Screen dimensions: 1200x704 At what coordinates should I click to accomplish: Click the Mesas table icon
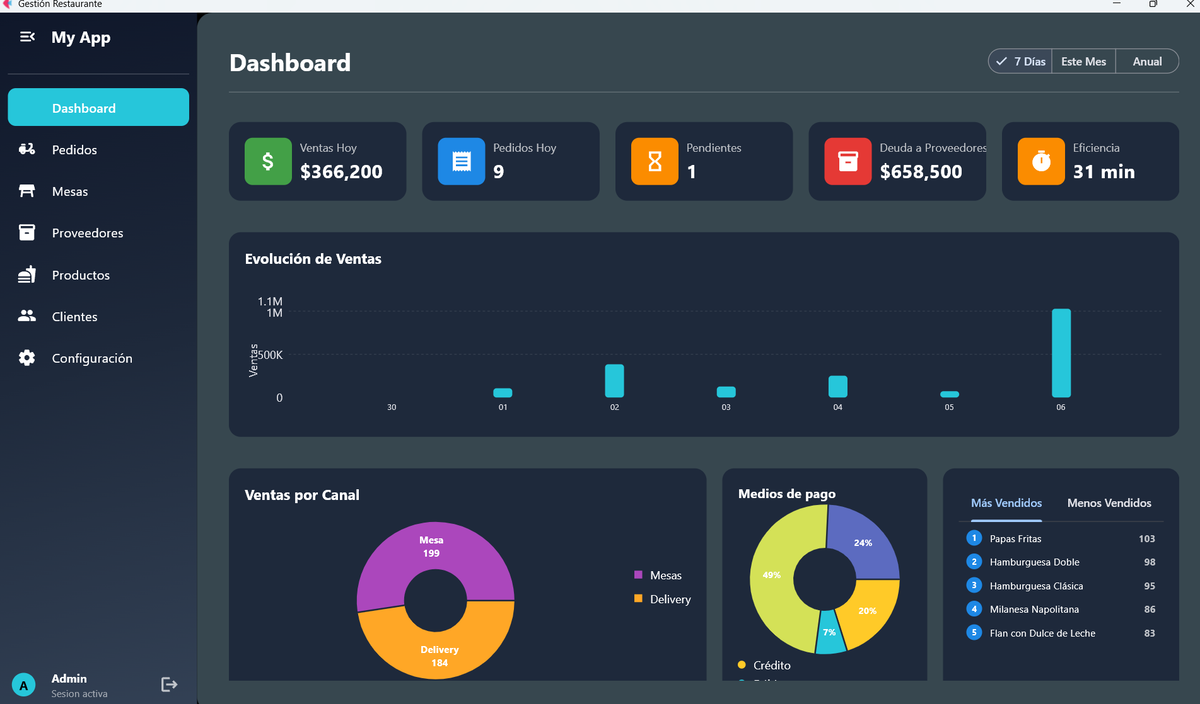[27, 191]
